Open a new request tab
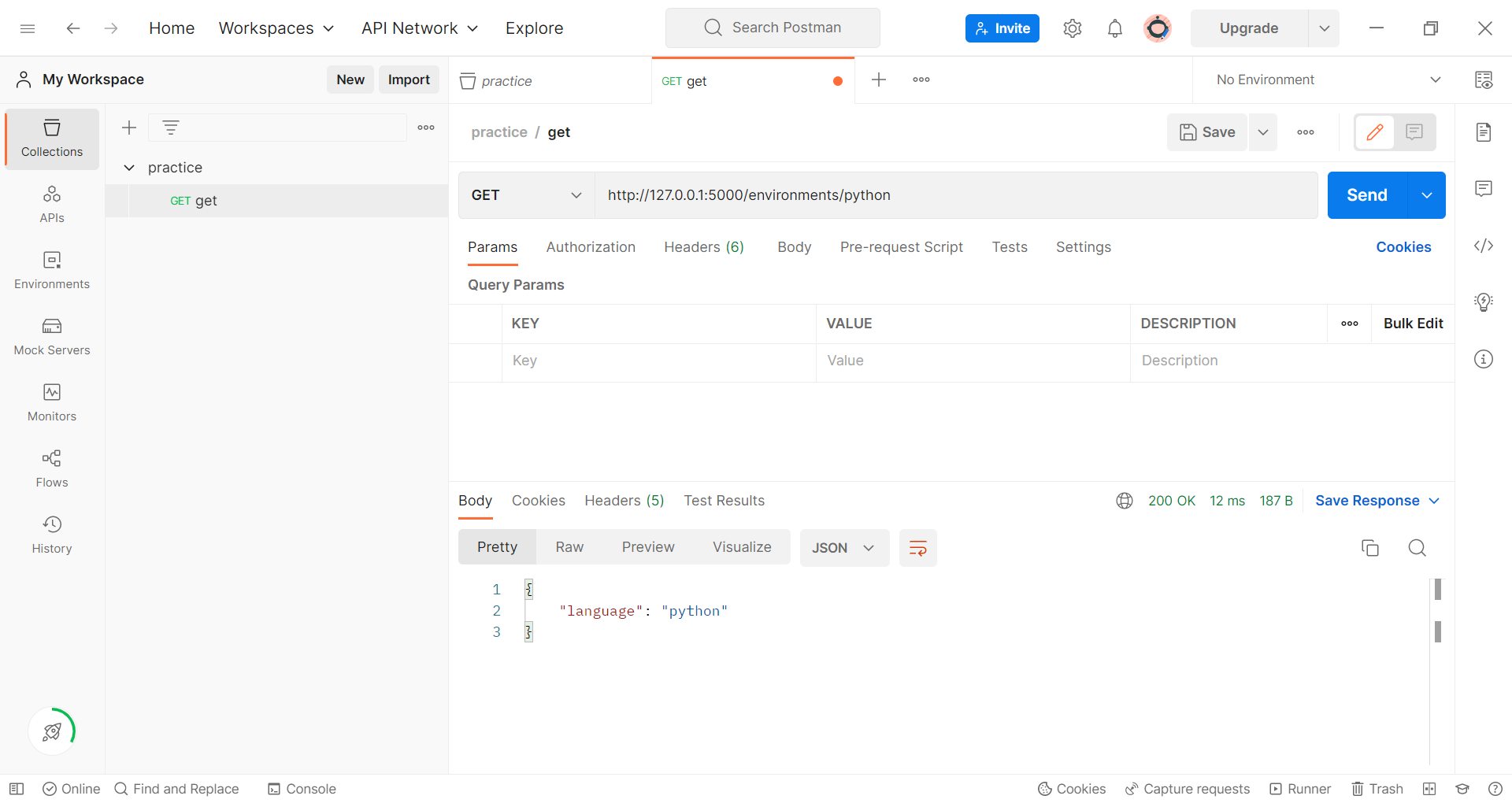The width and height of the screenshot is (1512, 803). (x=879, y=80)
